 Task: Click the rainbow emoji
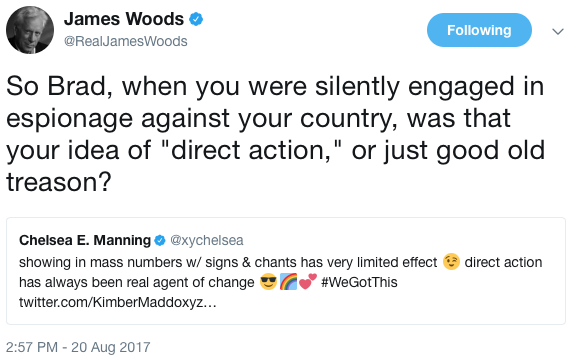pos(288,282)
